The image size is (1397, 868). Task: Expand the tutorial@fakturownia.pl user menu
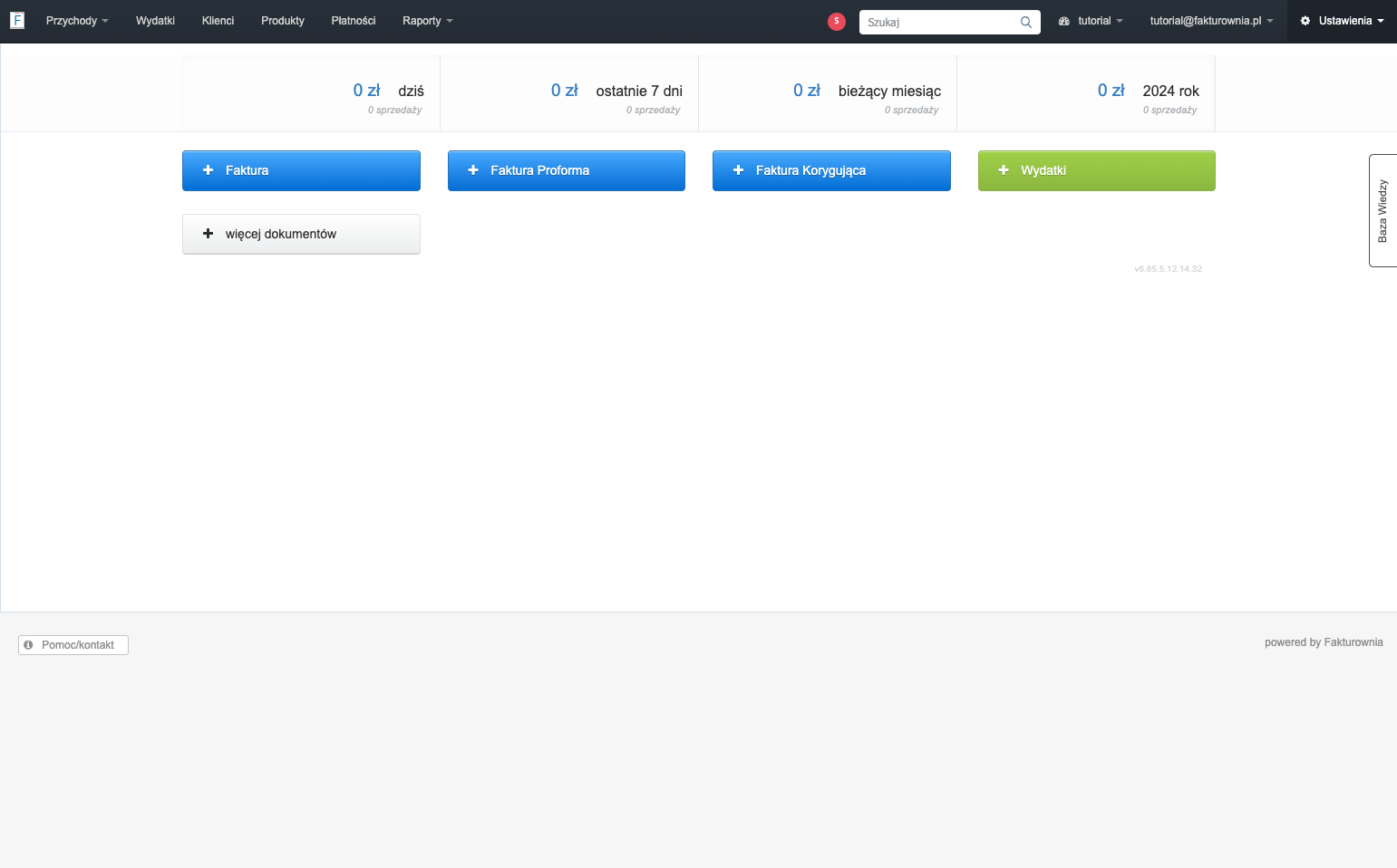click(x=1211, y=21)
